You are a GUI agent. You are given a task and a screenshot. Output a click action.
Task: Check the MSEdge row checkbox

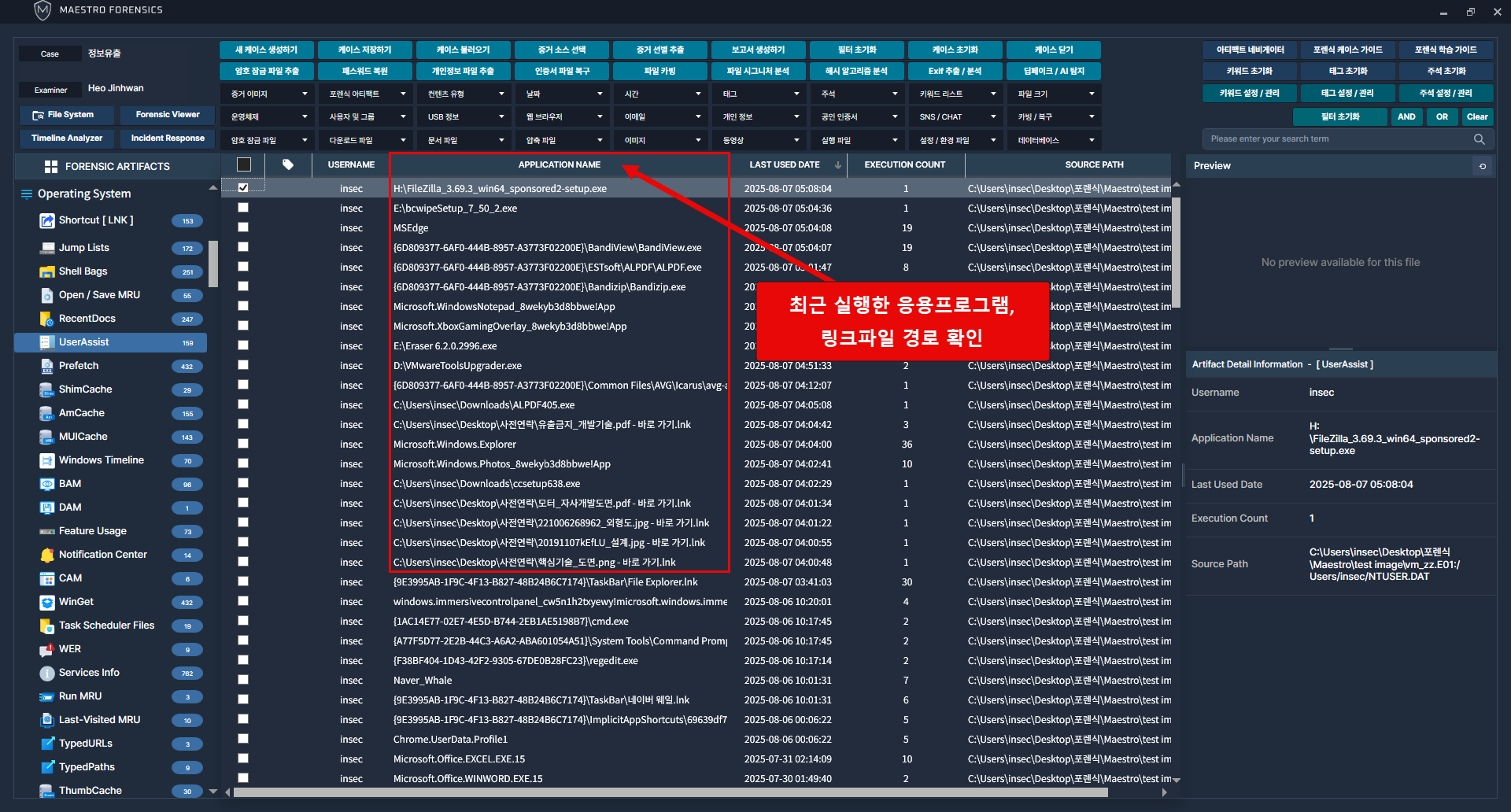tap(243, 227)
